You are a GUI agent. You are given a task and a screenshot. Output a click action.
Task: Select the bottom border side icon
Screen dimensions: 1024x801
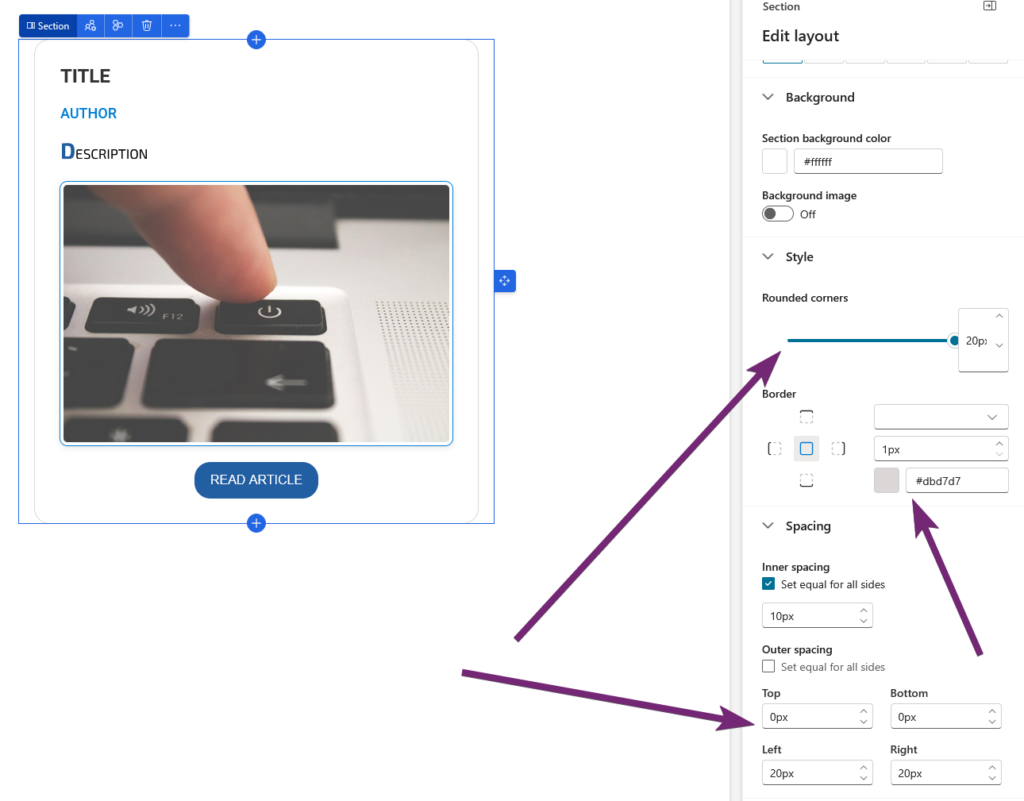(x=806, y=481)
